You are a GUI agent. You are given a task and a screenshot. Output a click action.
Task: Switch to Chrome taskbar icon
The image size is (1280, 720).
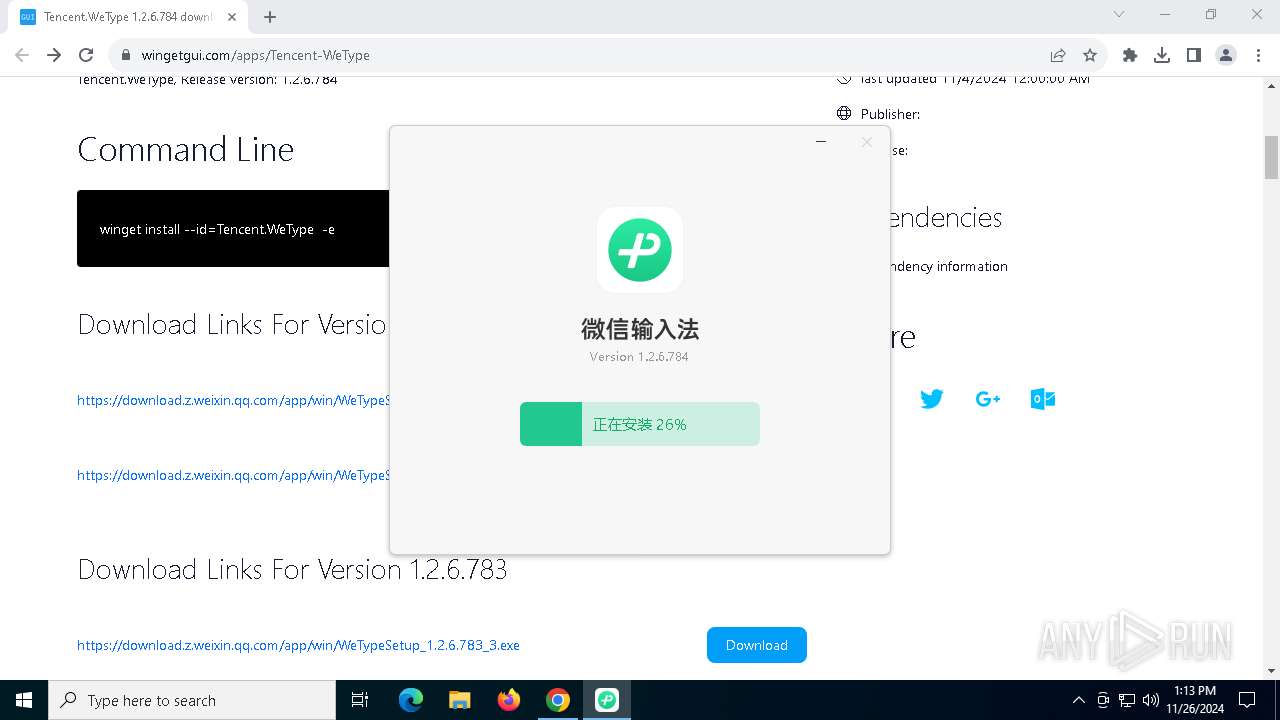tap(558, 700)
